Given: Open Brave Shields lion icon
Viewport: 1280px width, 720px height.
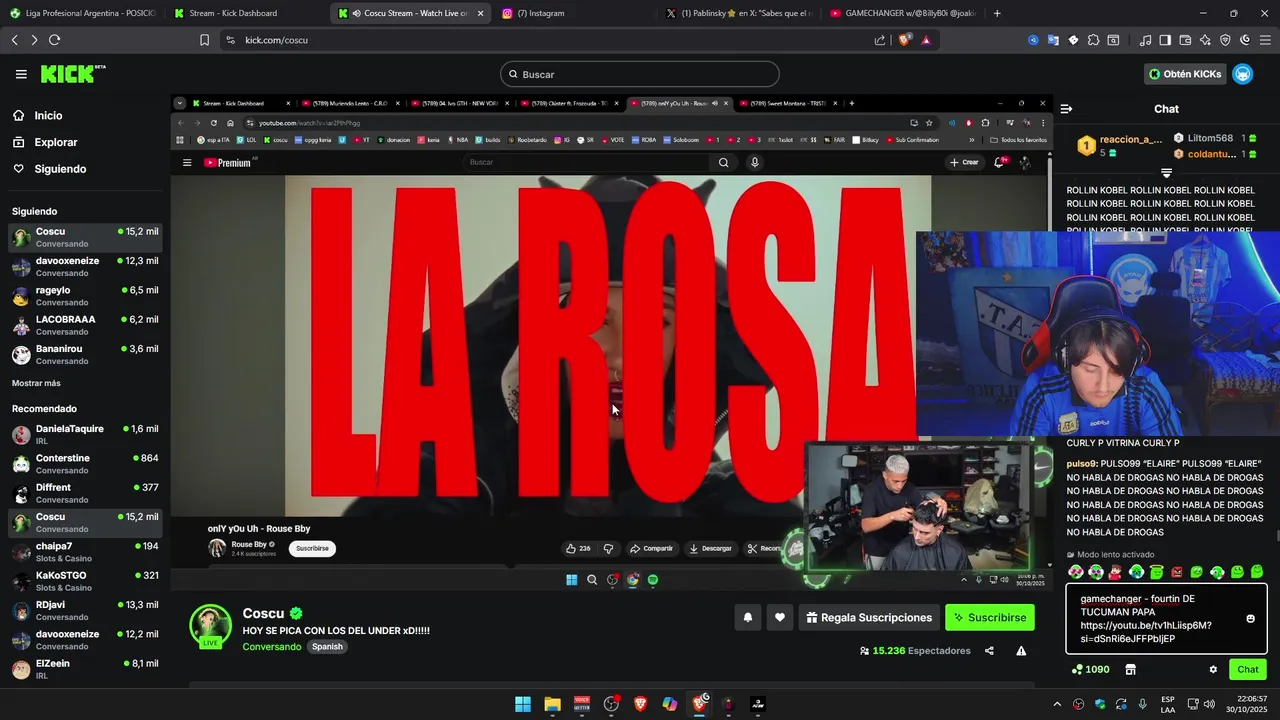Looking at the screenshot, I should [x=904, y=40].
